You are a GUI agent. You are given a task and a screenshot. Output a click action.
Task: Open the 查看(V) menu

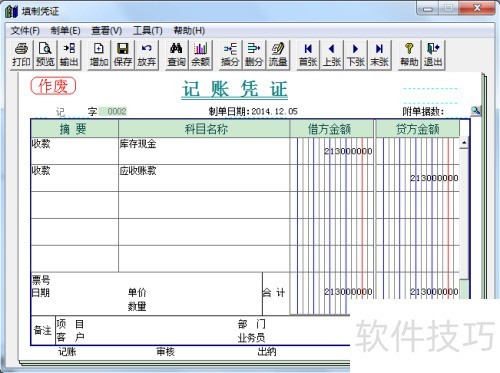(x=107, y=31)
